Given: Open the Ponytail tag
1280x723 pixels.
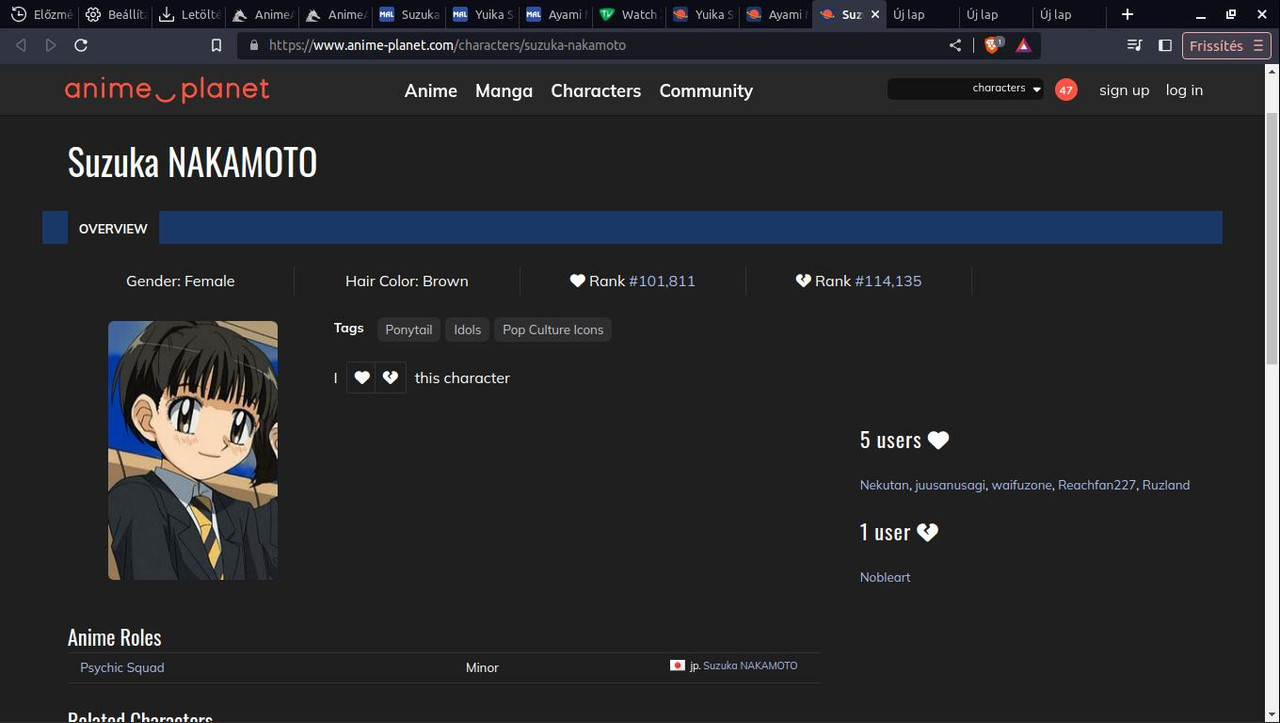Looking at the screenshot, I should click(409, 330).
